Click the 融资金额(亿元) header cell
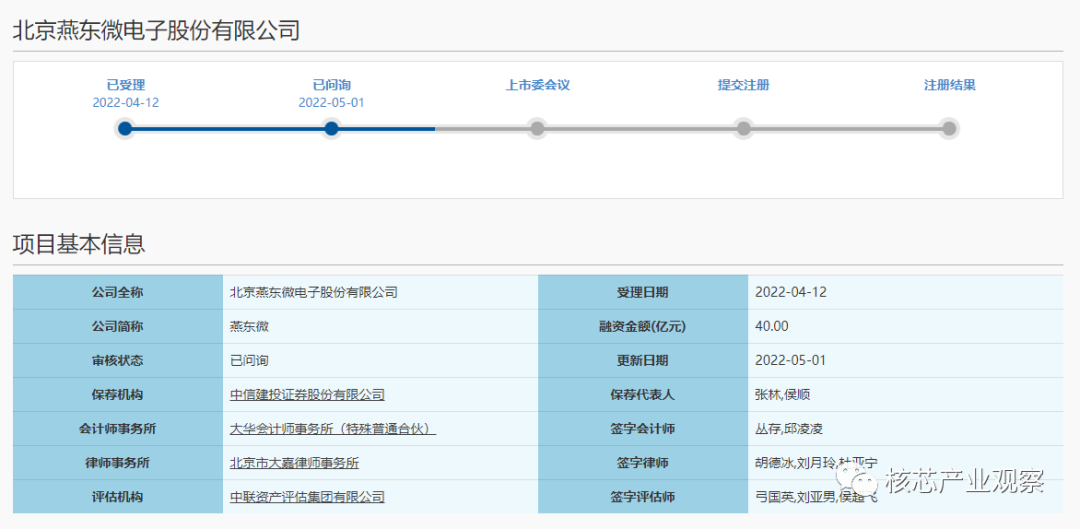Screen dimensions: 1080x529 [x=643, y=326]
